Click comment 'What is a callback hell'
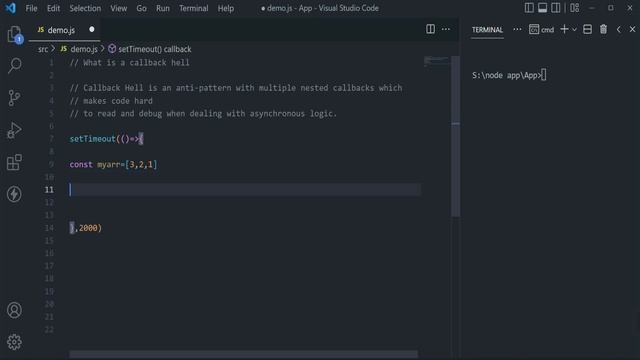Viewport: 640px width, 360px height. (129, 62)
